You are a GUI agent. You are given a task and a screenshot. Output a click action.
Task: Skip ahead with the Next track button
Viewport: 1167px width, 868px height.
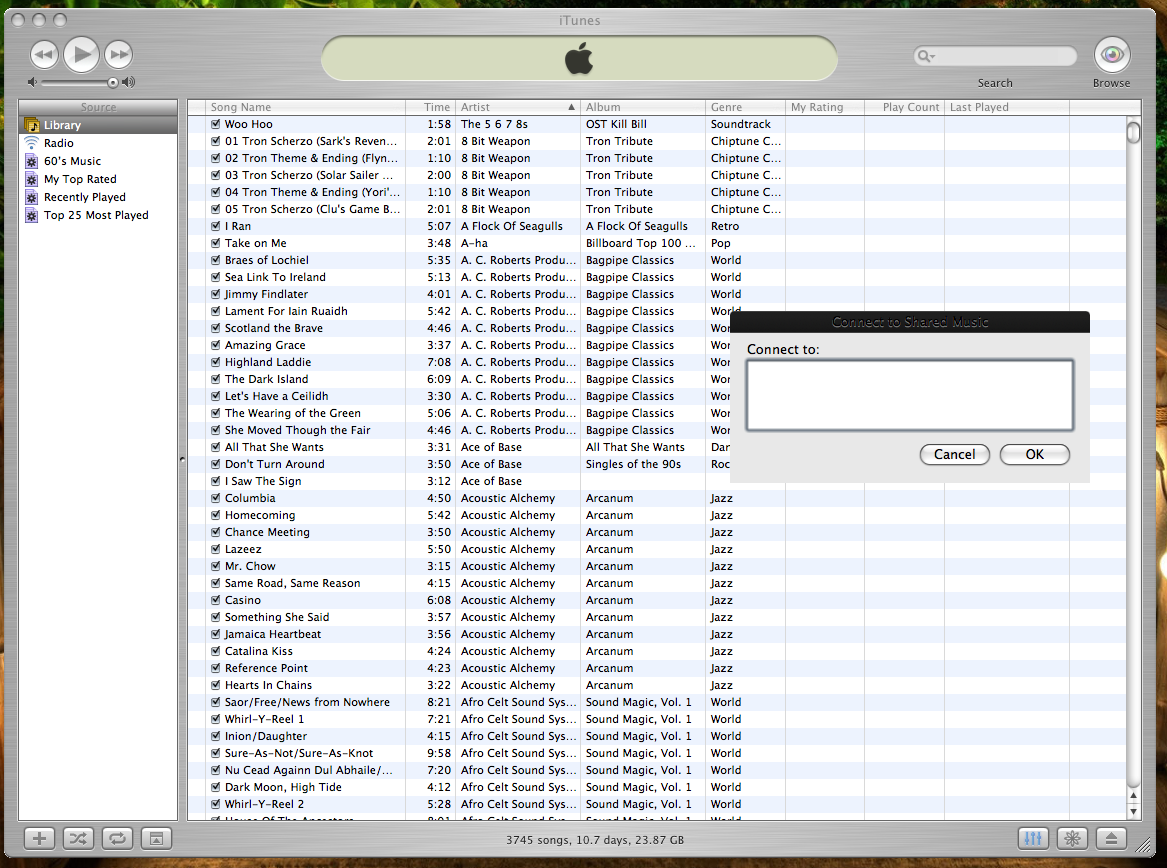pos(118,54)
